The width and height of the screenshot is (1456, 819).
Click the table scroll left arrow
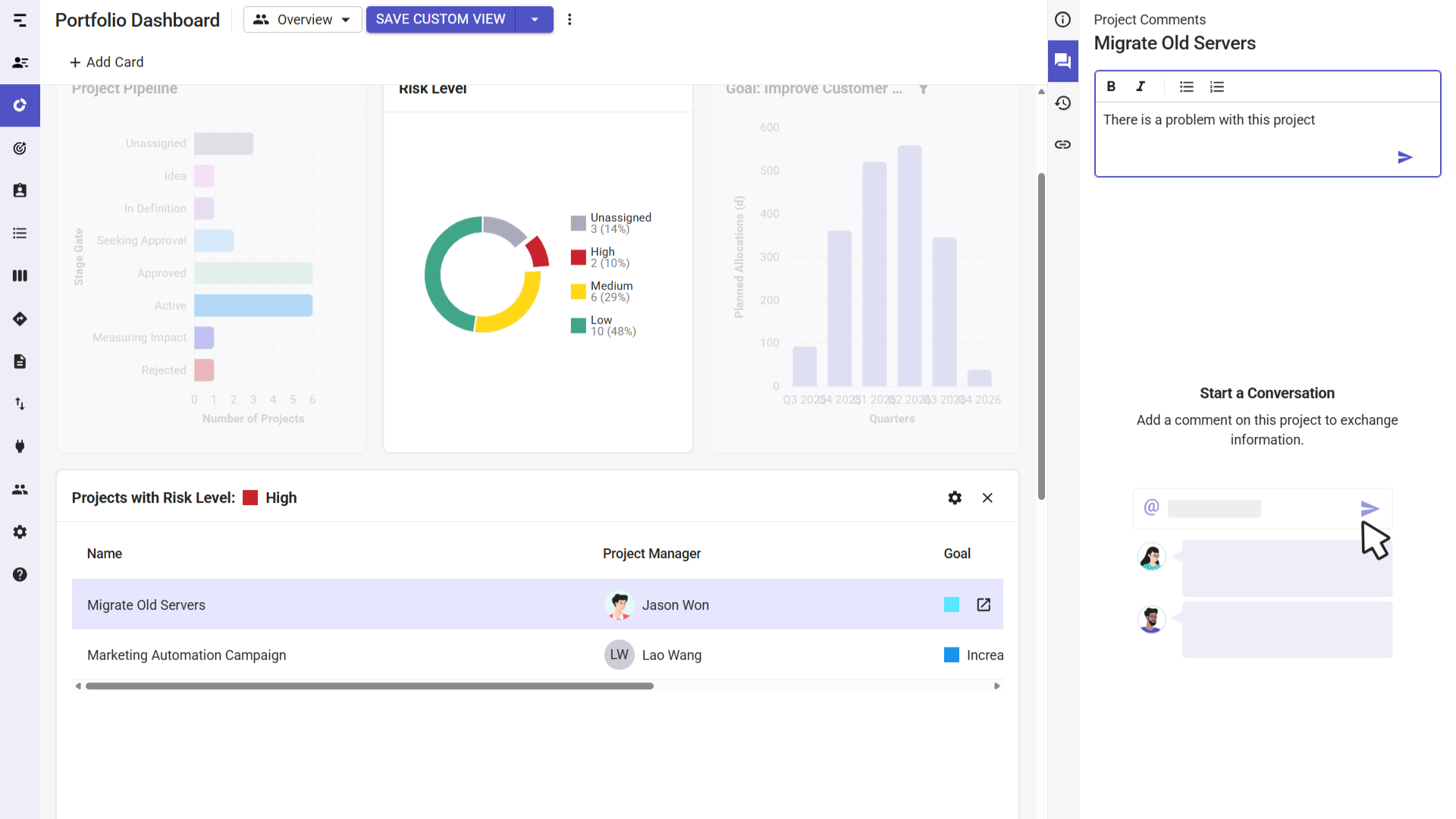coord(78,686)
